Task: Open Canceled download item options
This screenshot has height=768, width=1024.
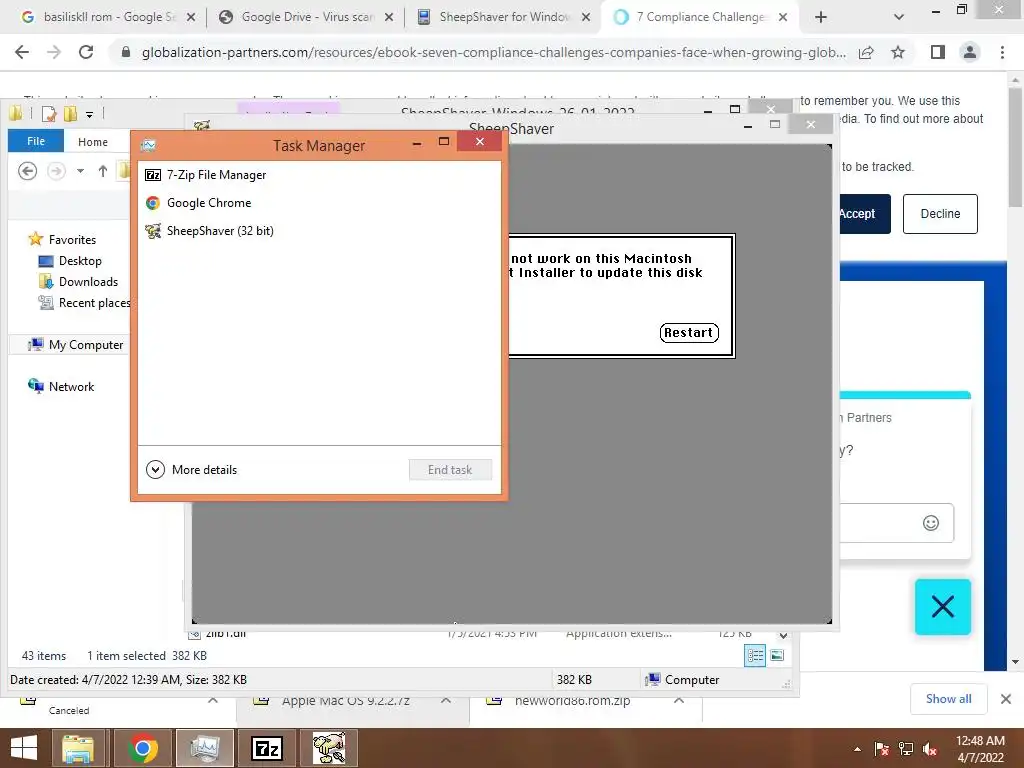Action: tap(212, 700)
